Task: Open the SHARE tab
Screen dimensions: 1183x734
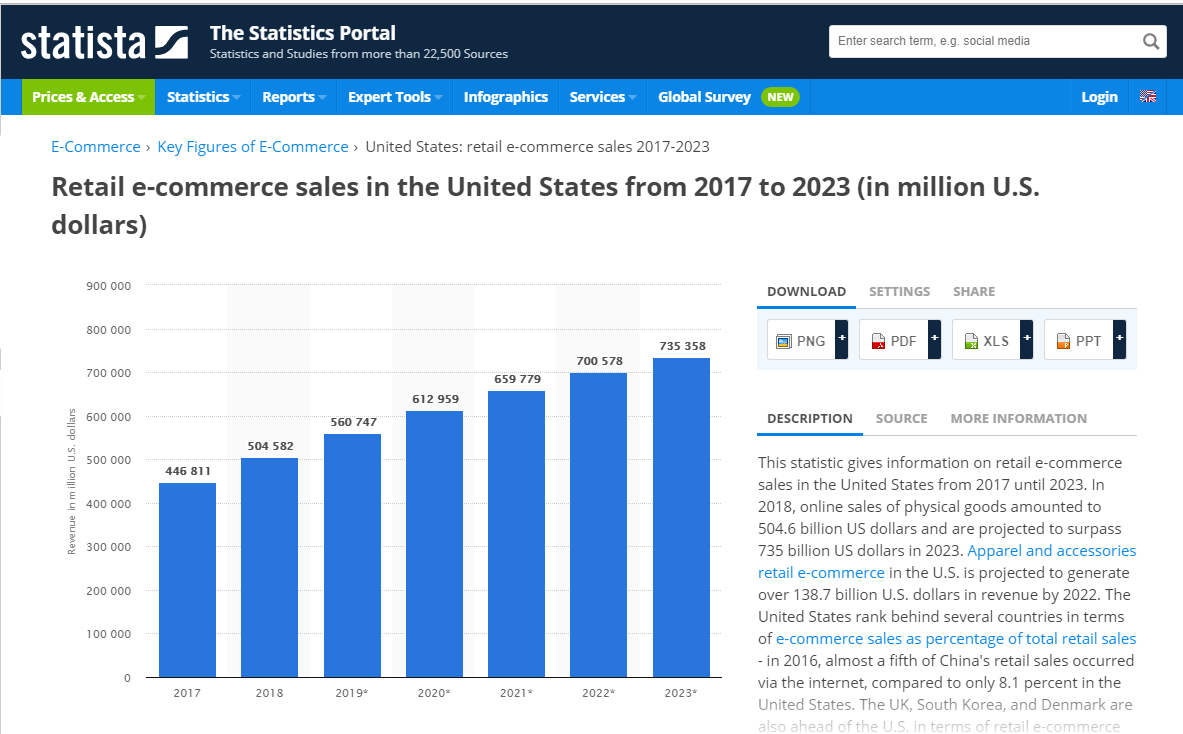Action: [973, 291]
